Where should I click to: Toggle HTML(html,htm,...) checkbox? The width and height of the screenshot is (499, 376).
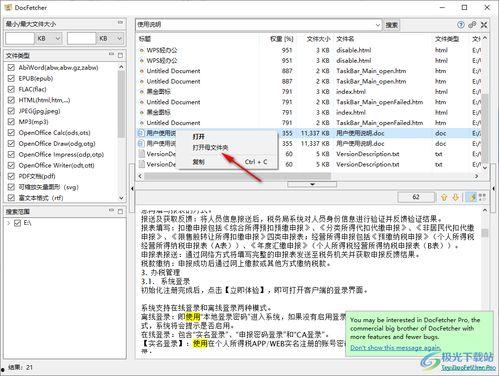11,100
